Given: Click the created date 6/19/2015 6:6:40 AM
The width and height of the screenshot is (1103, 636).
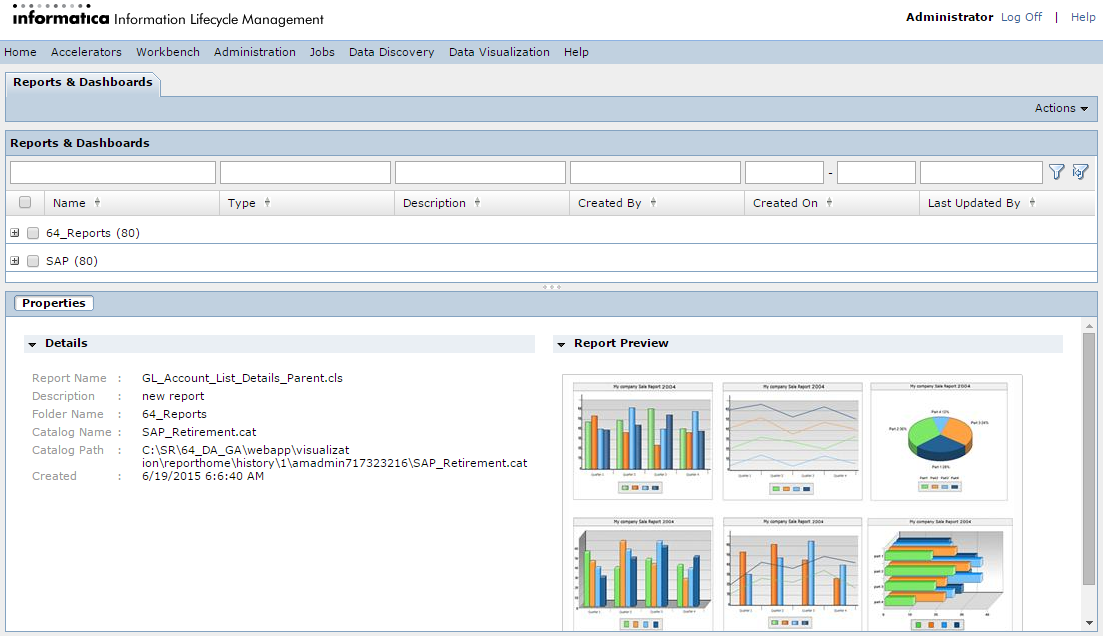Looking at the screenshot, I should coord(203,476).
